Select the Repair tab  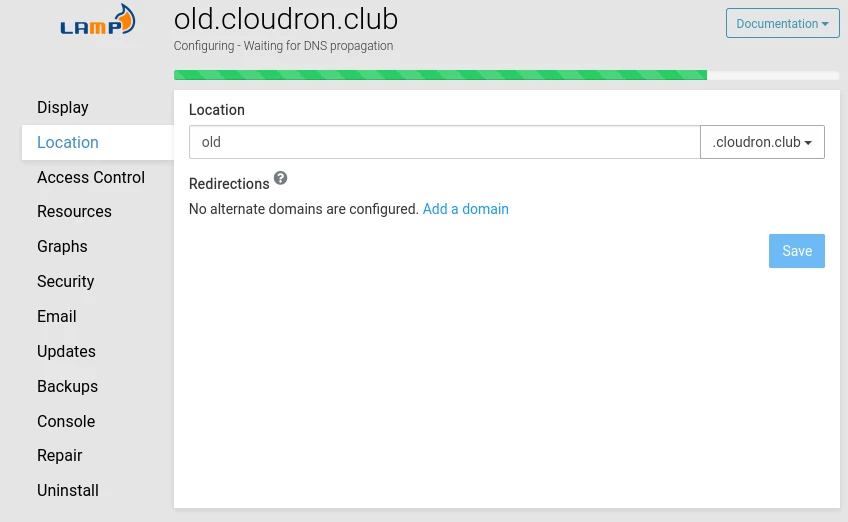(60, 455)
